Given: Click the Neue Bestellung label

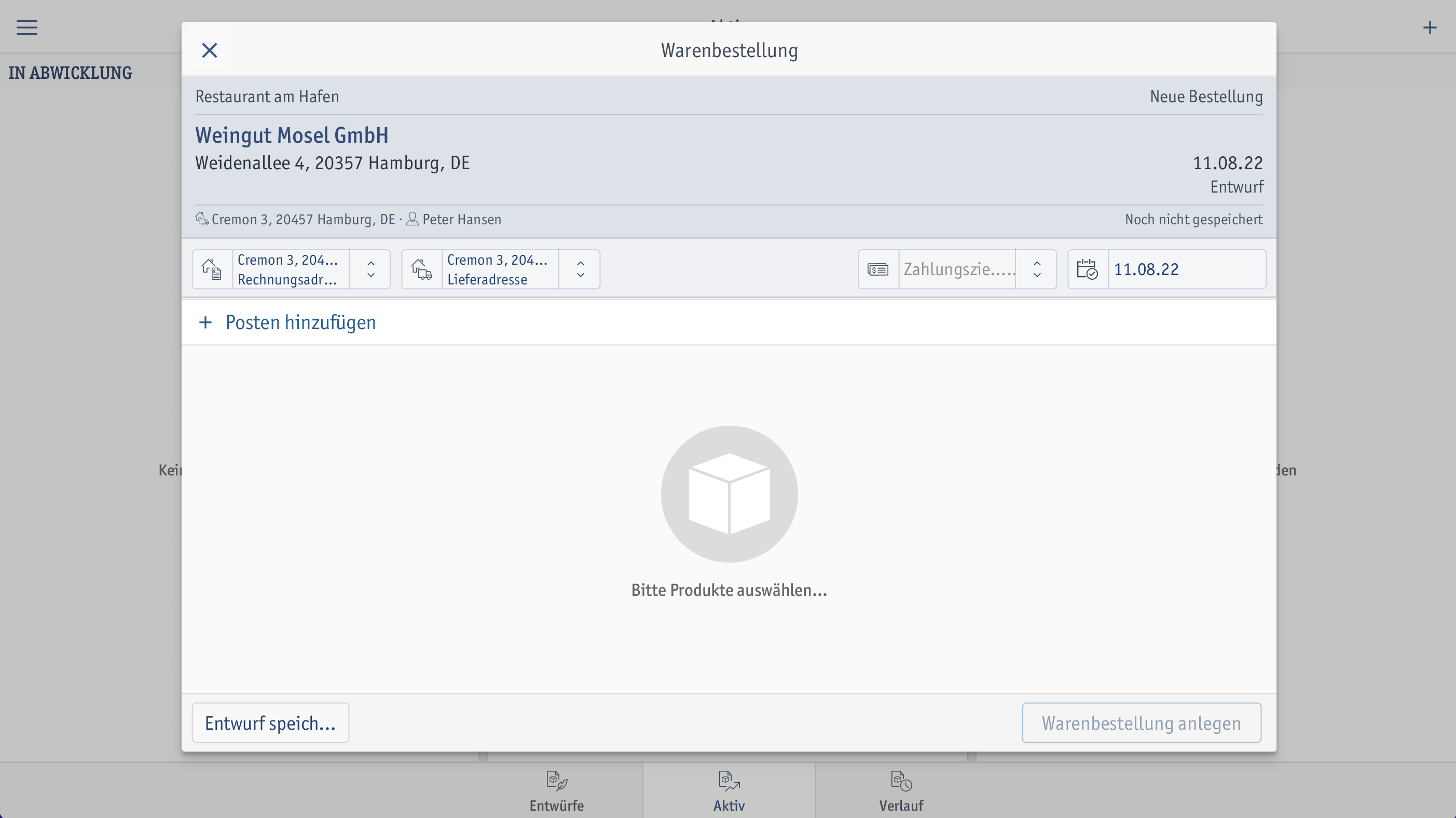Looking at the screenshot, I should point(1206,97).
